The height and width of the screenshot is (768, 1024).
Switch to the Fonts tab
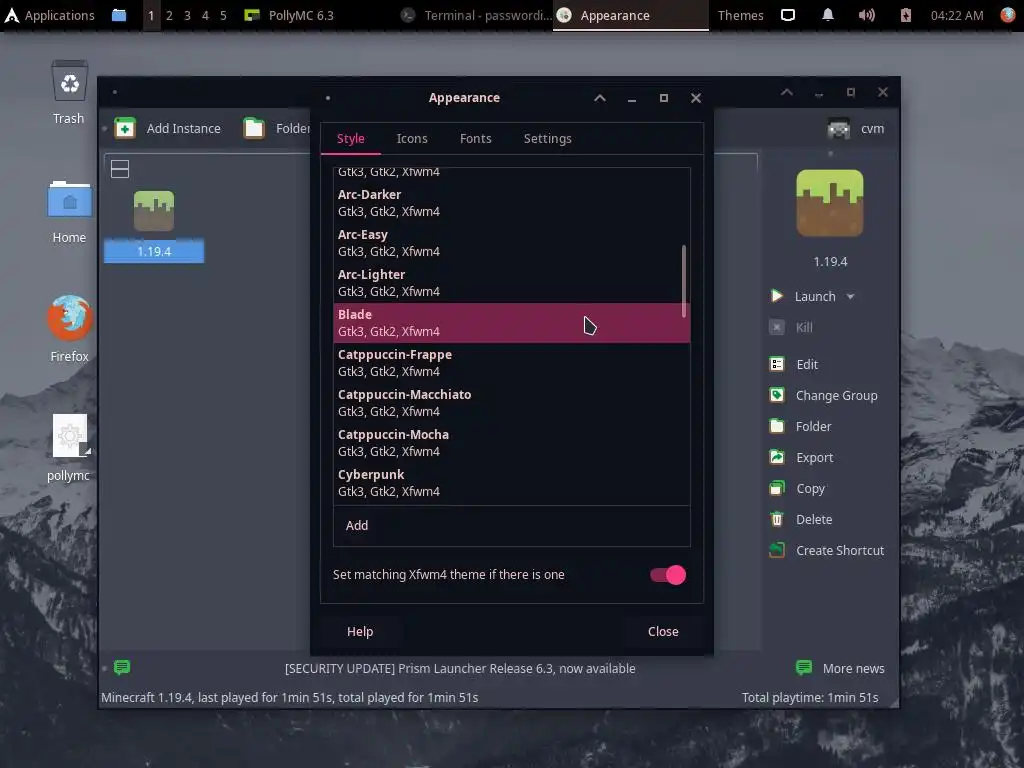tap(475, 138)
